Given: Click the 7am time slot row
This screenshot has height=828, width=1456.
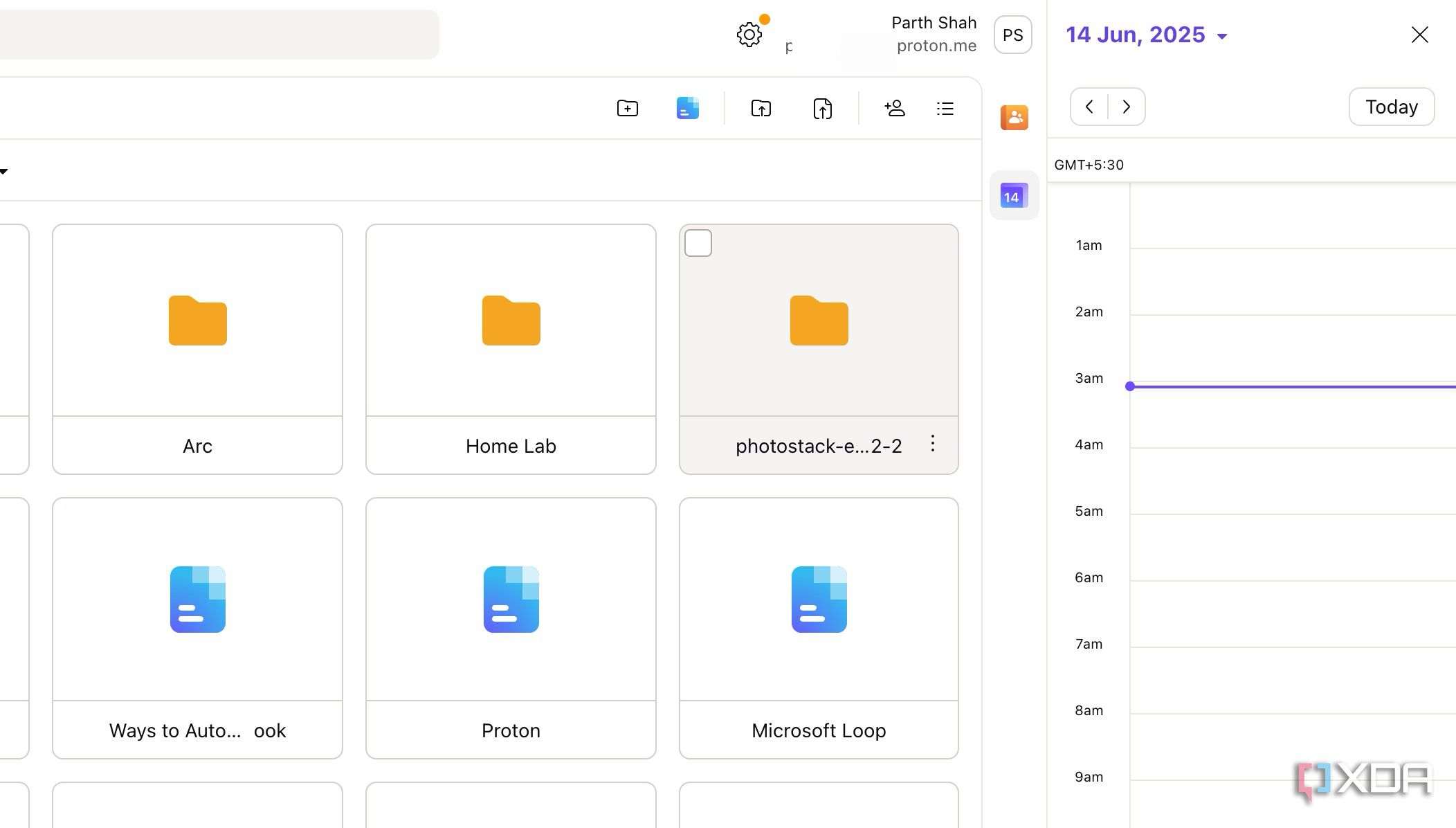Looking at the screenshot, I should coord(1293,680).
